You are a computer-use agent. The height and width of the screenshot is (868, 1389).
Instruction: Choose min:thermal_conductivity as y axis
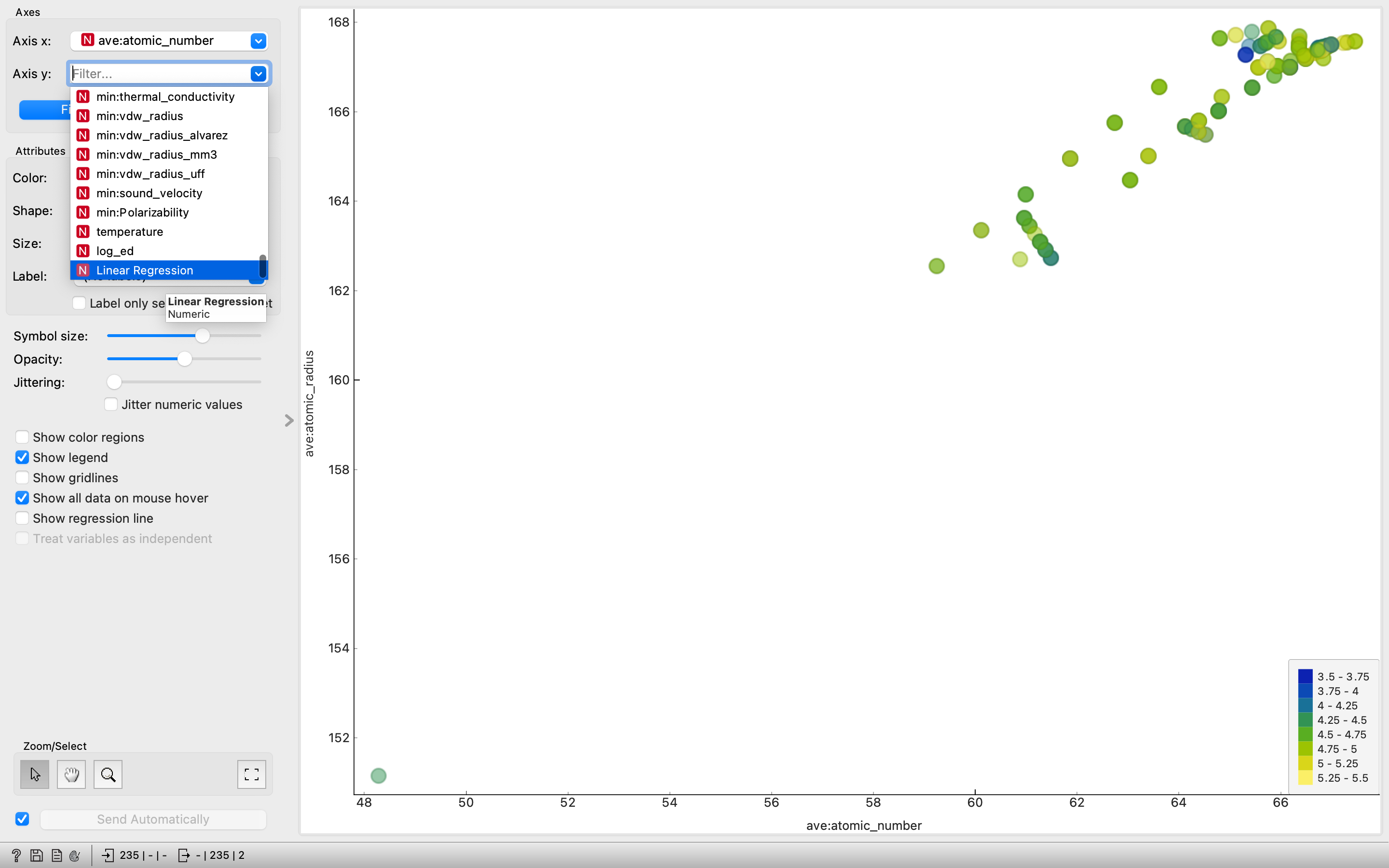point(165,96)
